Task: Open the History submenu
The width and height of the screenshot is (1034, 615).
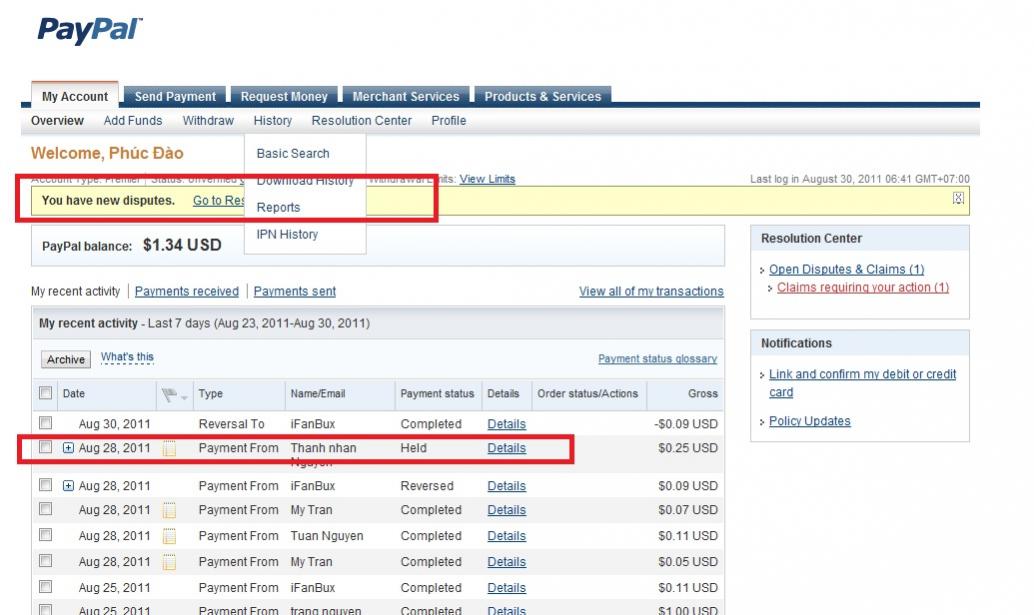Action: [273, 121]
